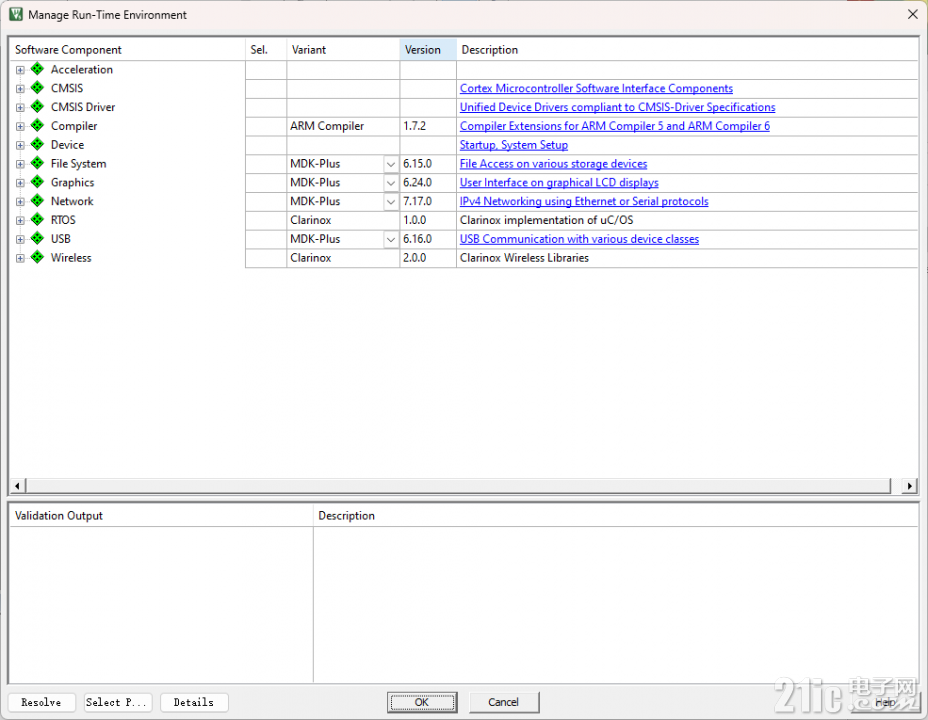Open Unified Device Drivers compliant link
Image resolution: width=928 pixels, height=720 pixels.
tap(617, 107)
